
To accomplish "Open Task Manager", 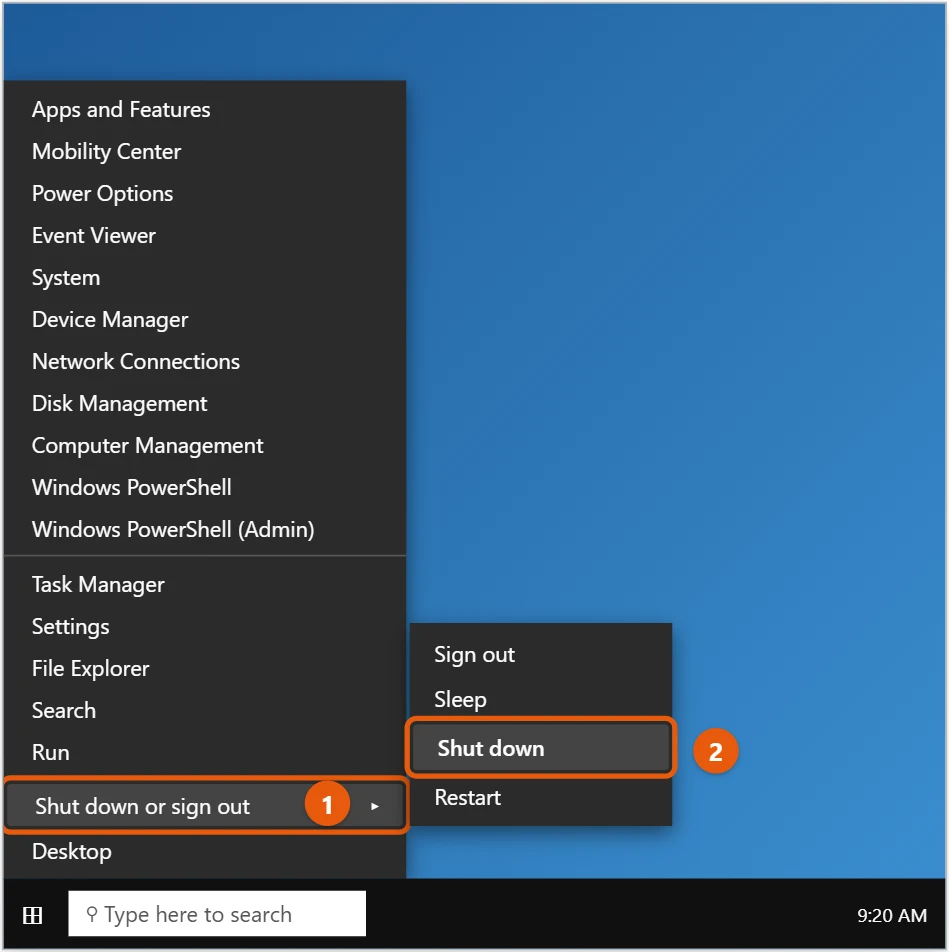I will click(x=205, y=585).
